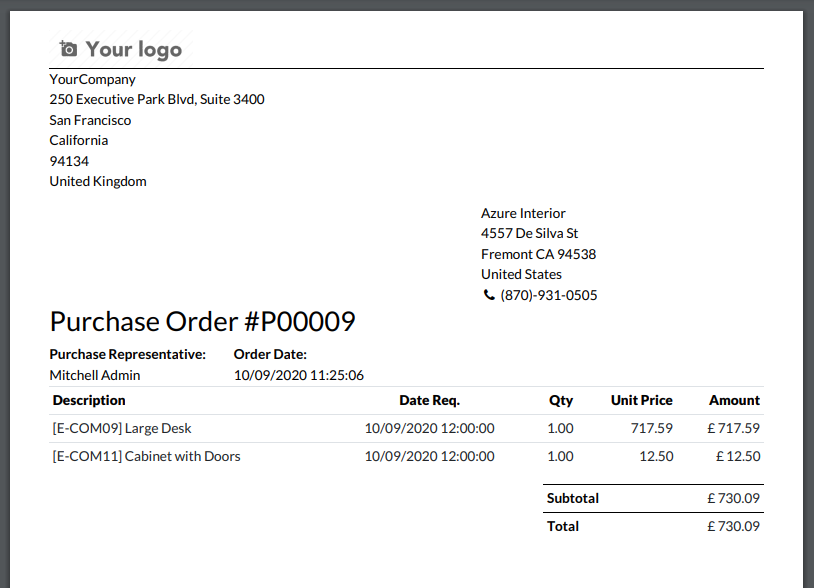
Task: Click the Date Req. column header
Action: [429, 400]
